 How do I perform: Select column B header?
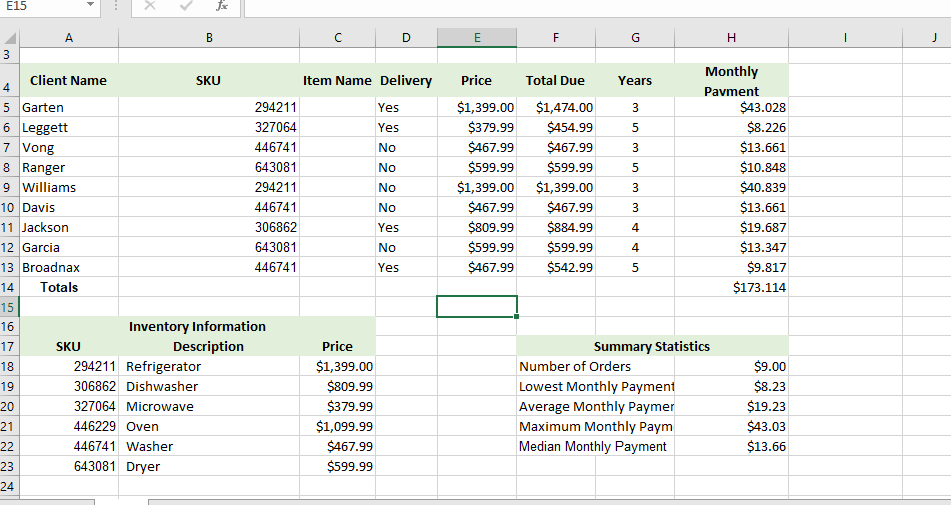click(209, 38)
